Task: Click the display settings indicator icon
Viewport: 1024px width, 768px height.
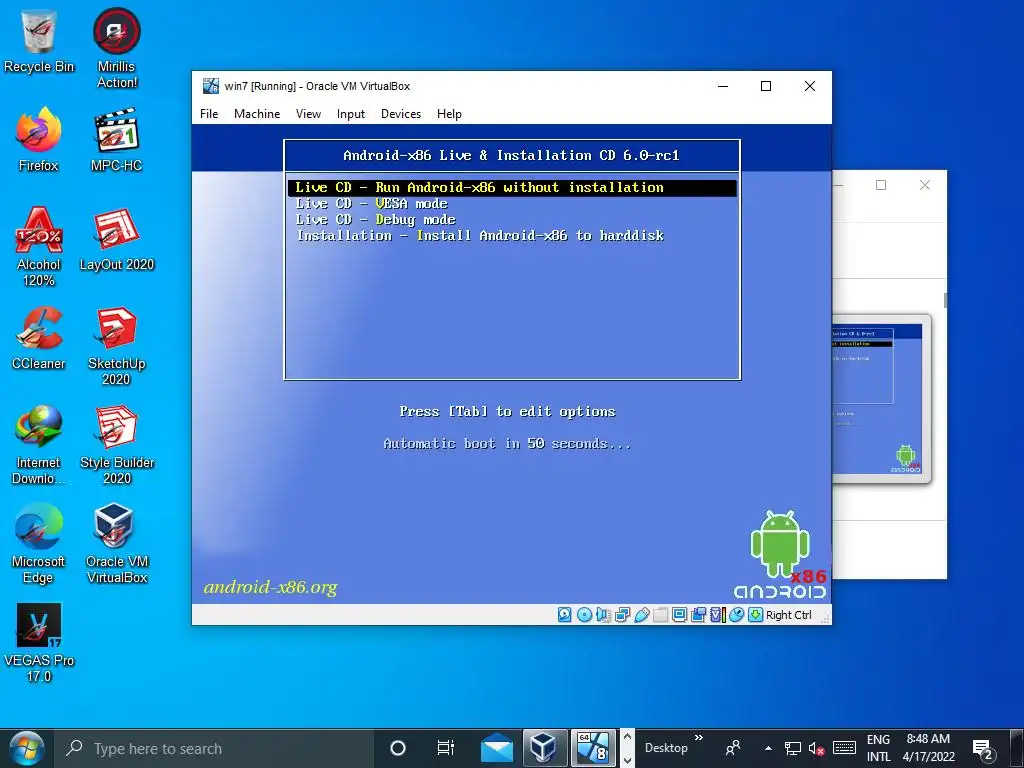Action: (x=679, y=615)
